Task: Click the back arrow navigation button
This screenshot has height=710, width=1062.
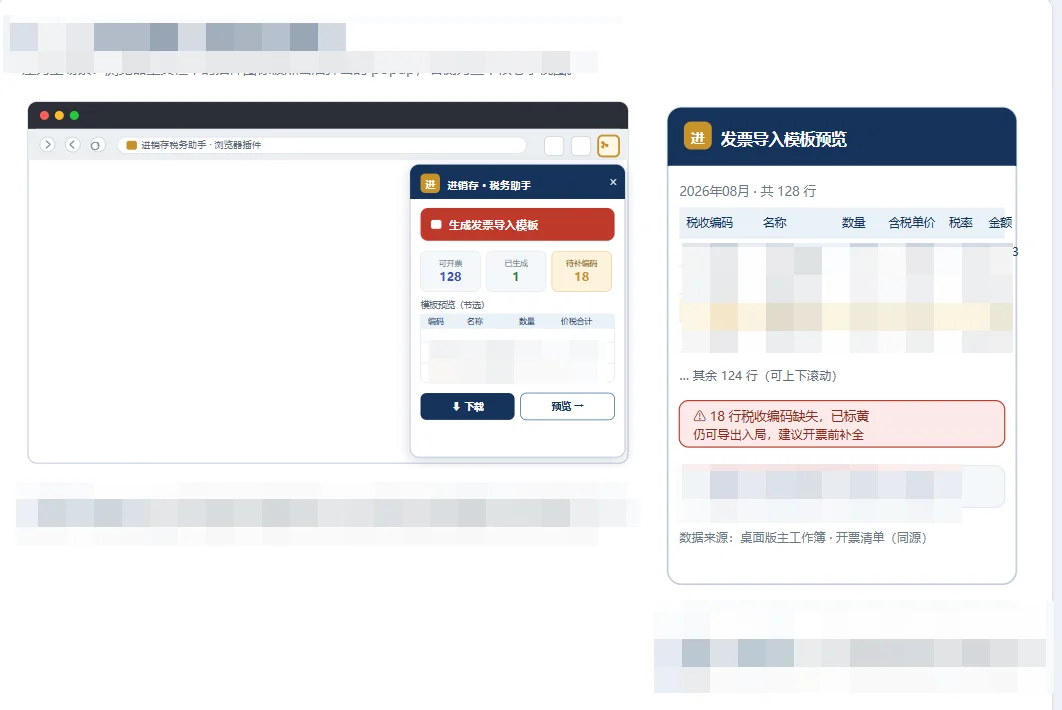Action: [72, 144]
